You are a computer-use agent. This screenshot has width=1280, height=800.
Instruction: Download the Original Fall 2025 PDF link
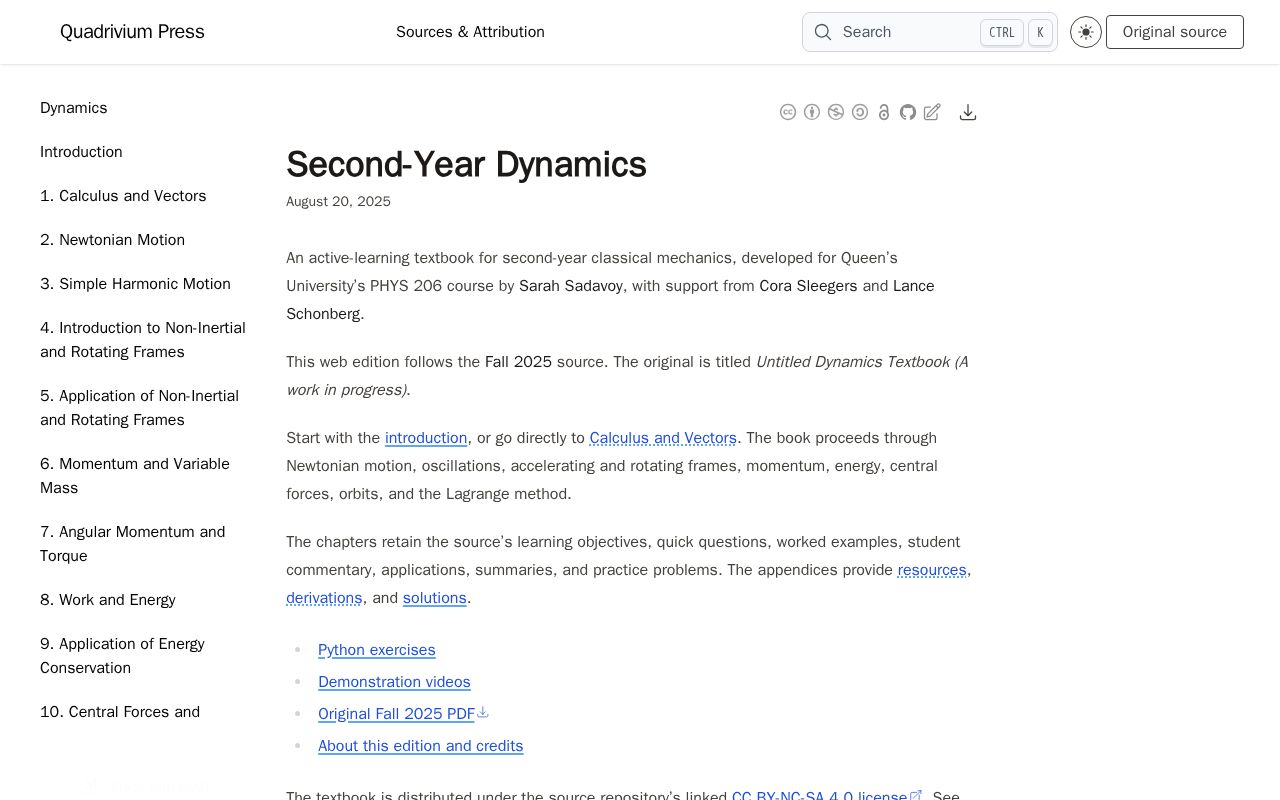point(403,714)
